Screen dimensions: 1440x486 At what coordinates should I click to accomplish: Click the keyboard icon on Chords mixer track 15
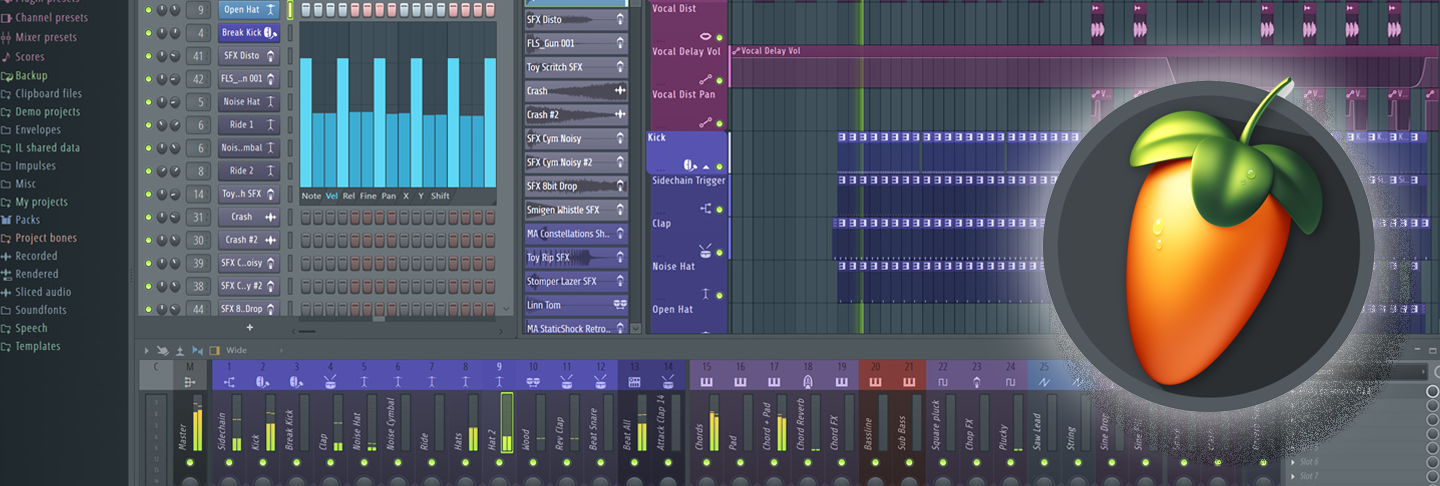click(x=706, y=382)
